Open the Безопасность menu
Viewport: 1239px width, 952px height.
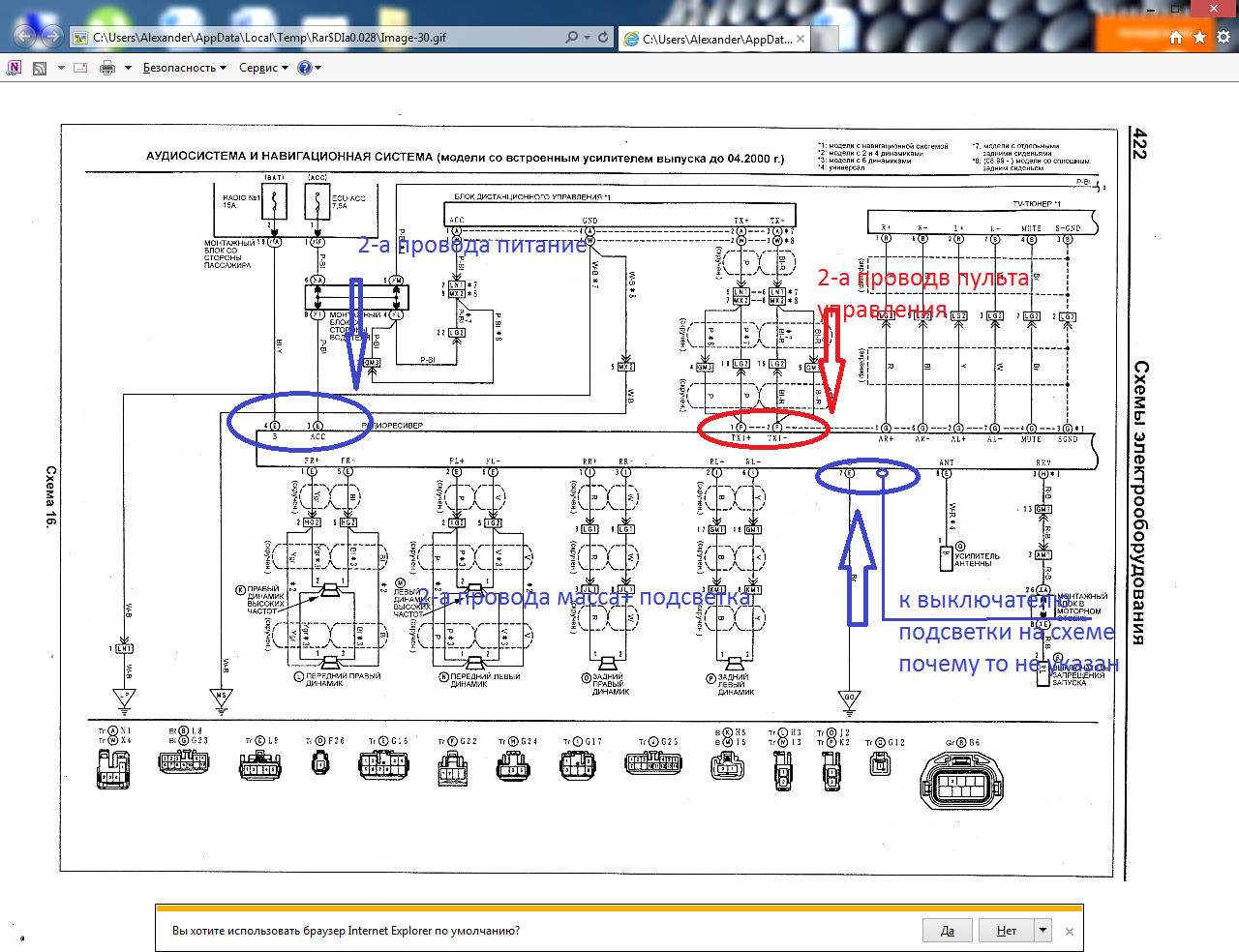[x=184, y=68]
